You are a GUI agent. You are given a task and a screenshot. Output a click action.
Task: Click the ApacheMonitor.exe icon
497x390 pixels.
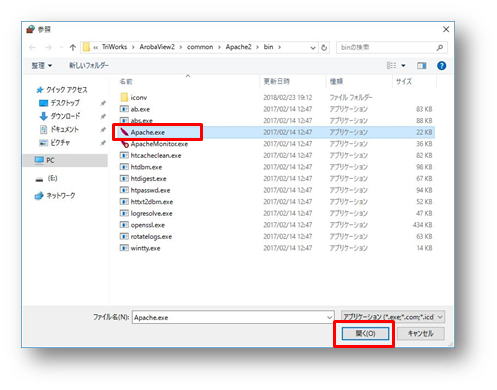click(124, 144)
